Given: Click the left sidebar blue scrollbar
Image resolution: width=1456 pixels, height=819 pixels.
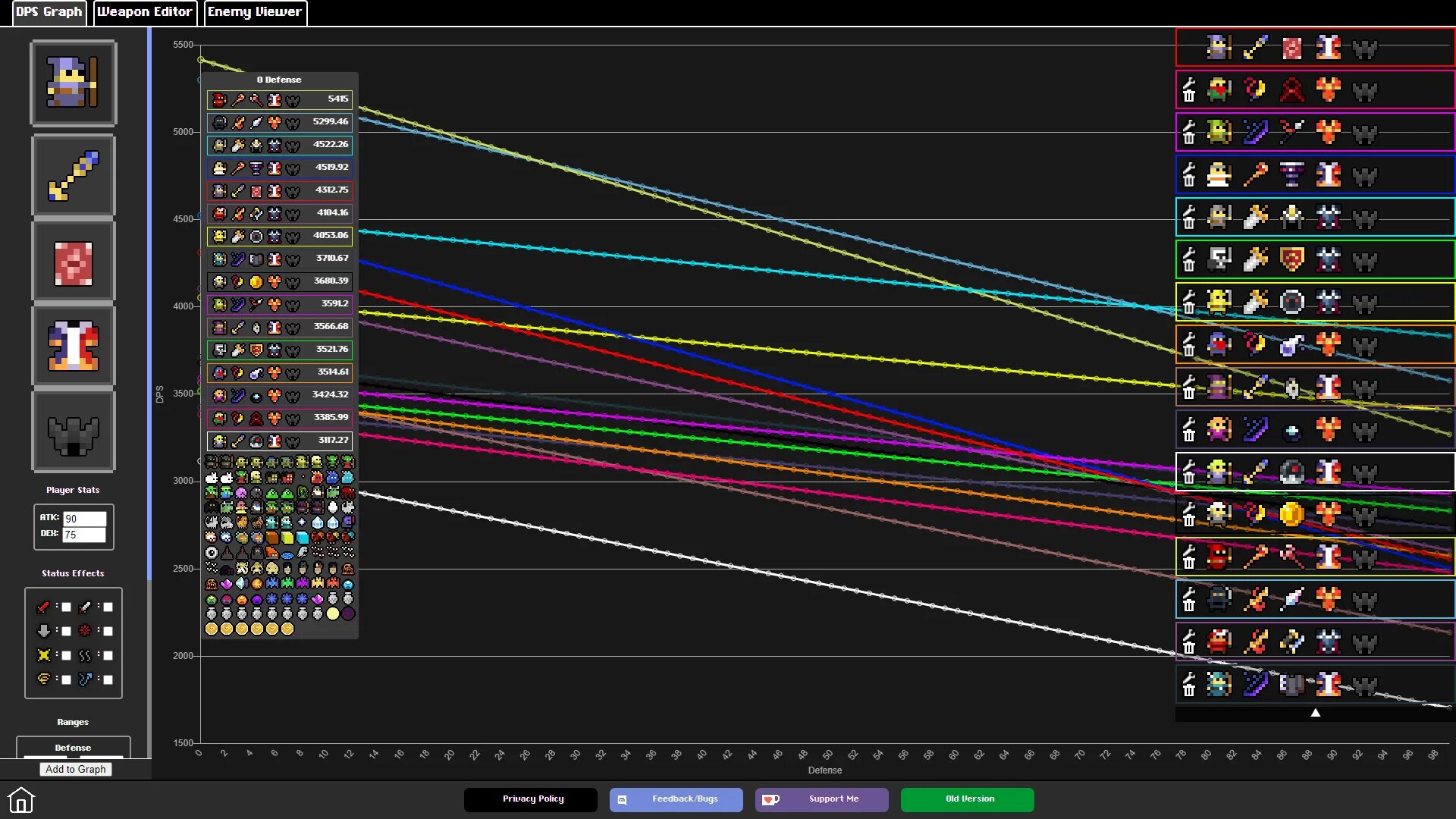Looking at the screenshot, I should click(149, 303).
